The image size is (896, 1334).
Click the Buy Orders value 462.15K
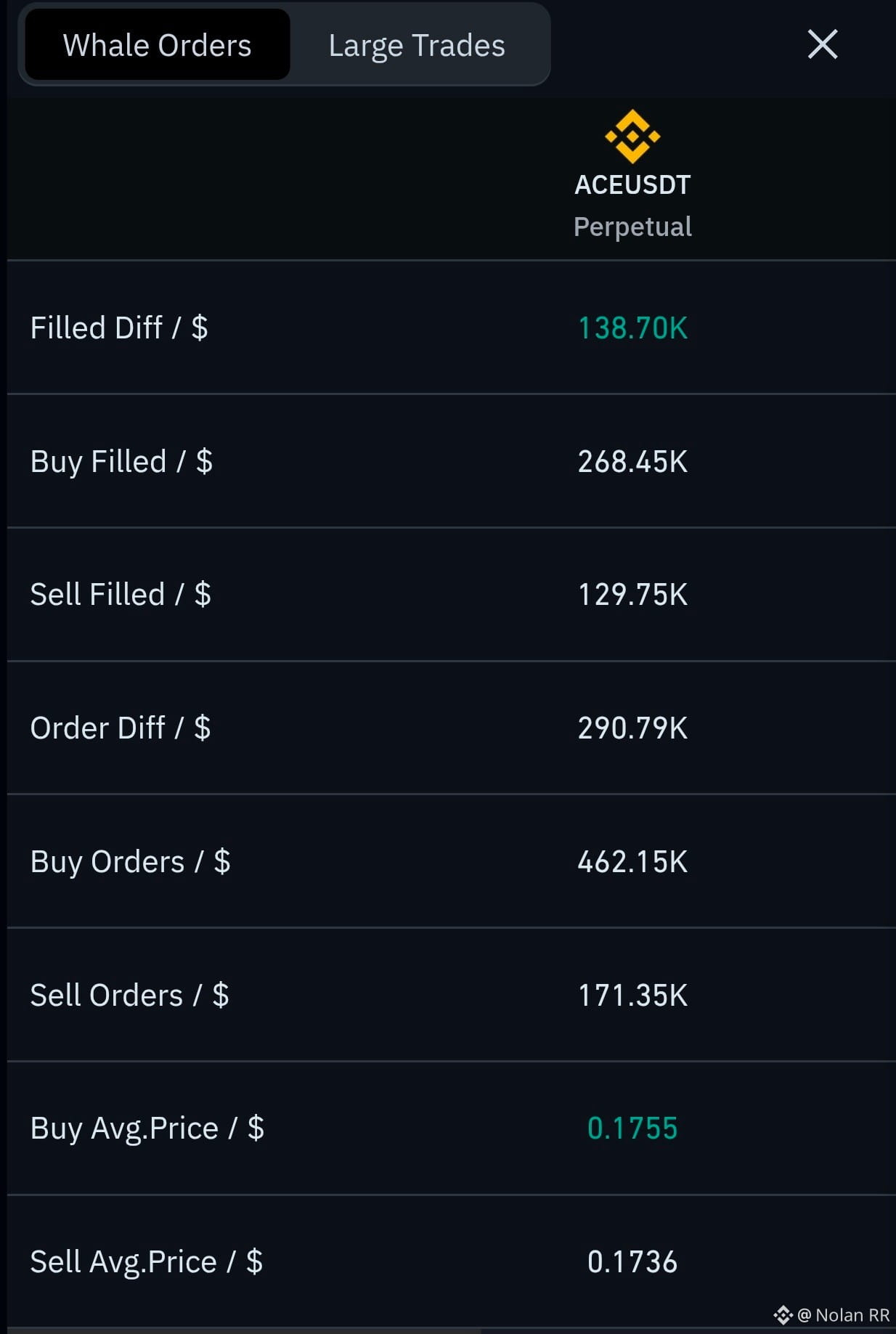coord(632,861)
